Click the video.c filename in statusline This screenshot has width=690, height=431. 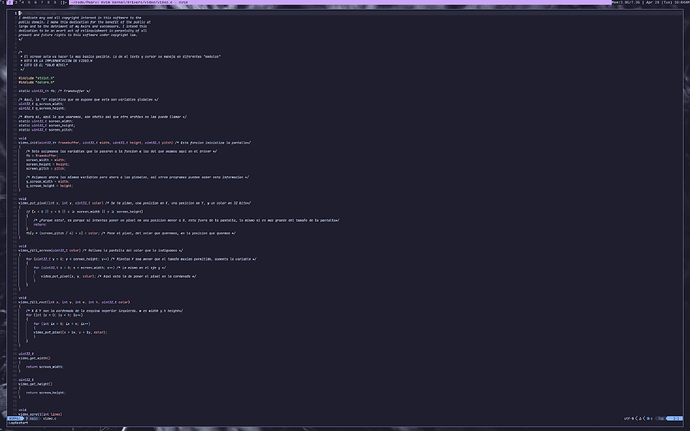(x=49, y=419)
